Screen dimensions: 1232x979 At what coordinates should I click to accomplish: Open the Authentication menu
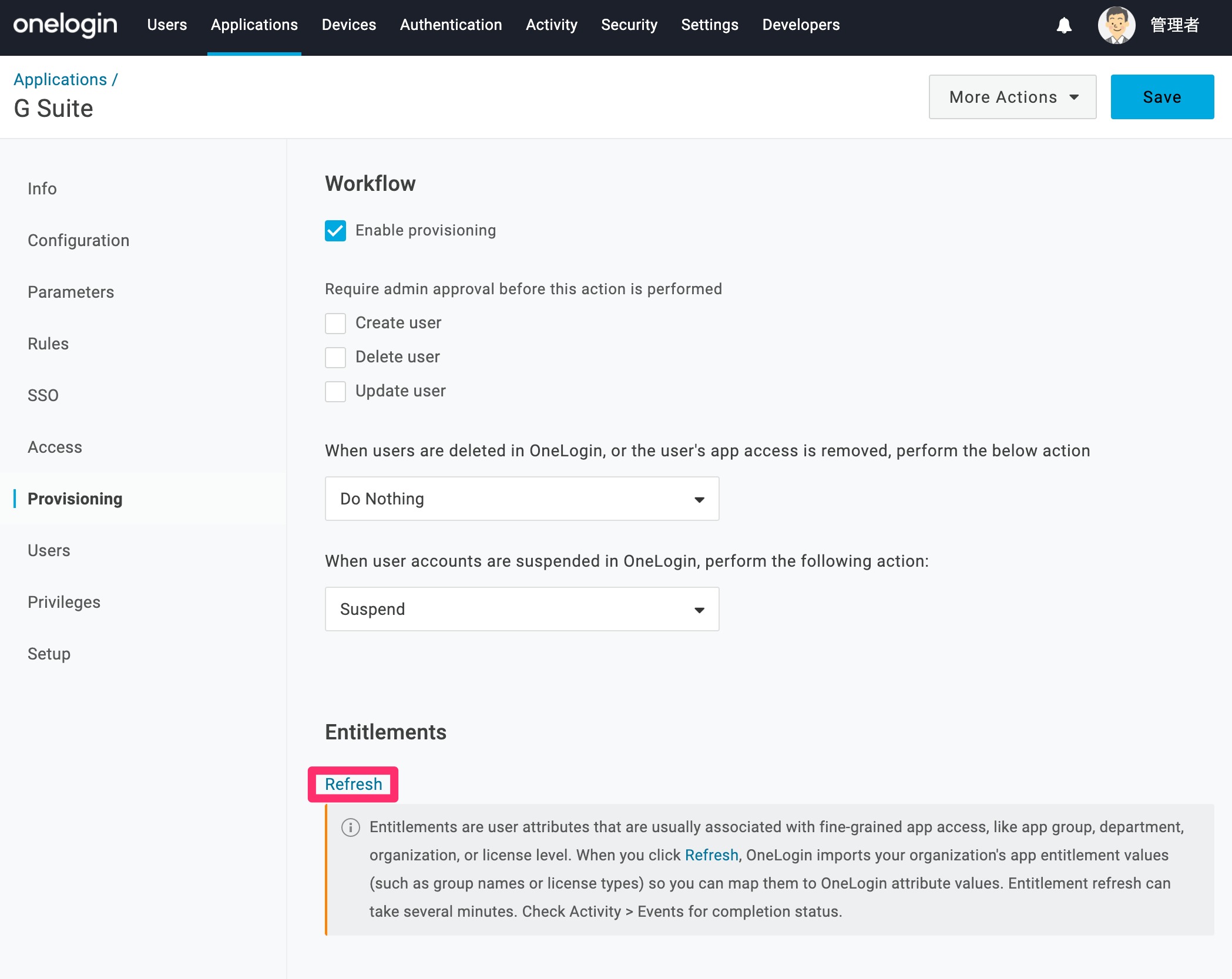(451, 25)
